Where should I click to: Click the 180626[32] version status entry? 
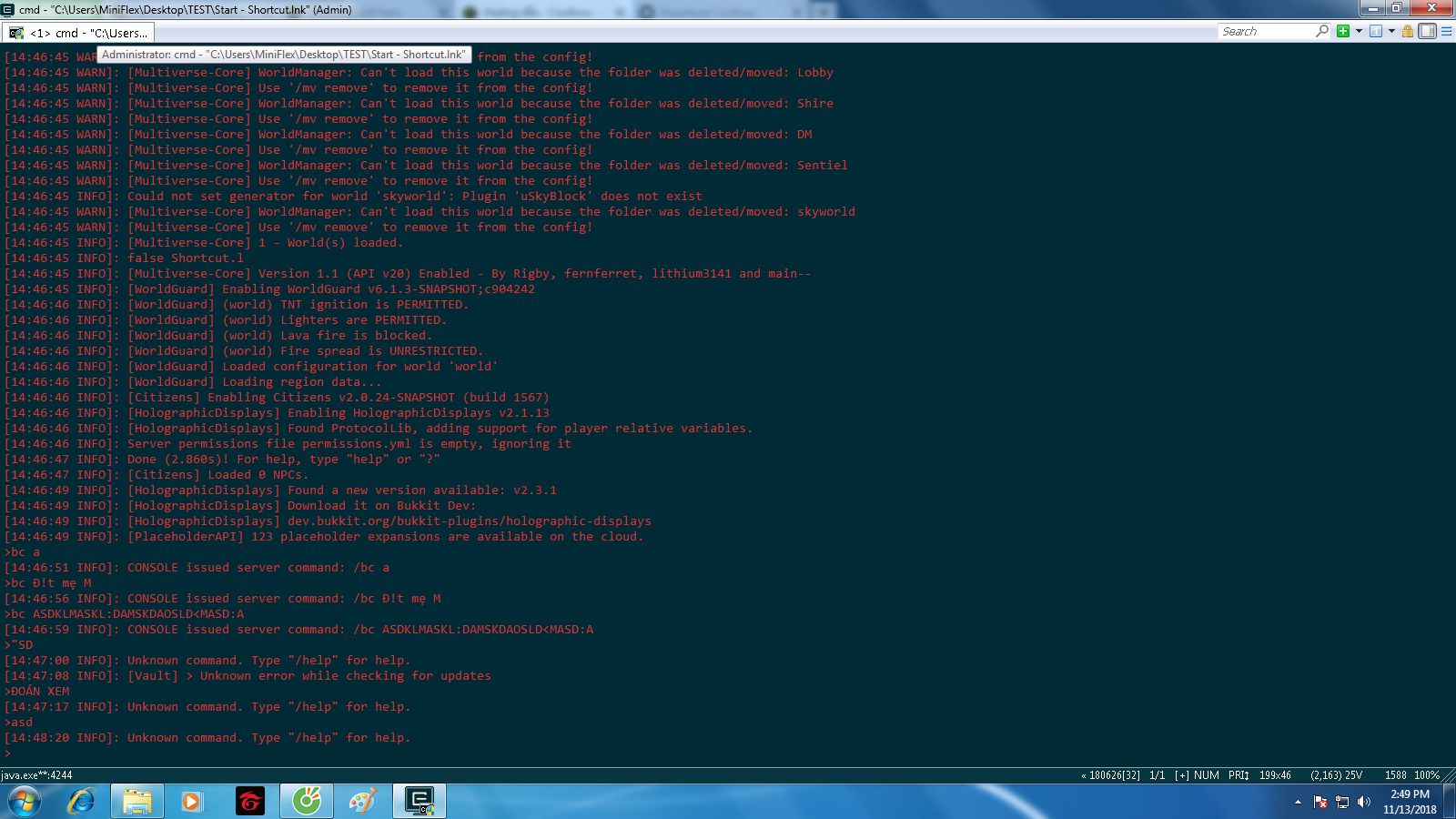(x=1110, y=775)
